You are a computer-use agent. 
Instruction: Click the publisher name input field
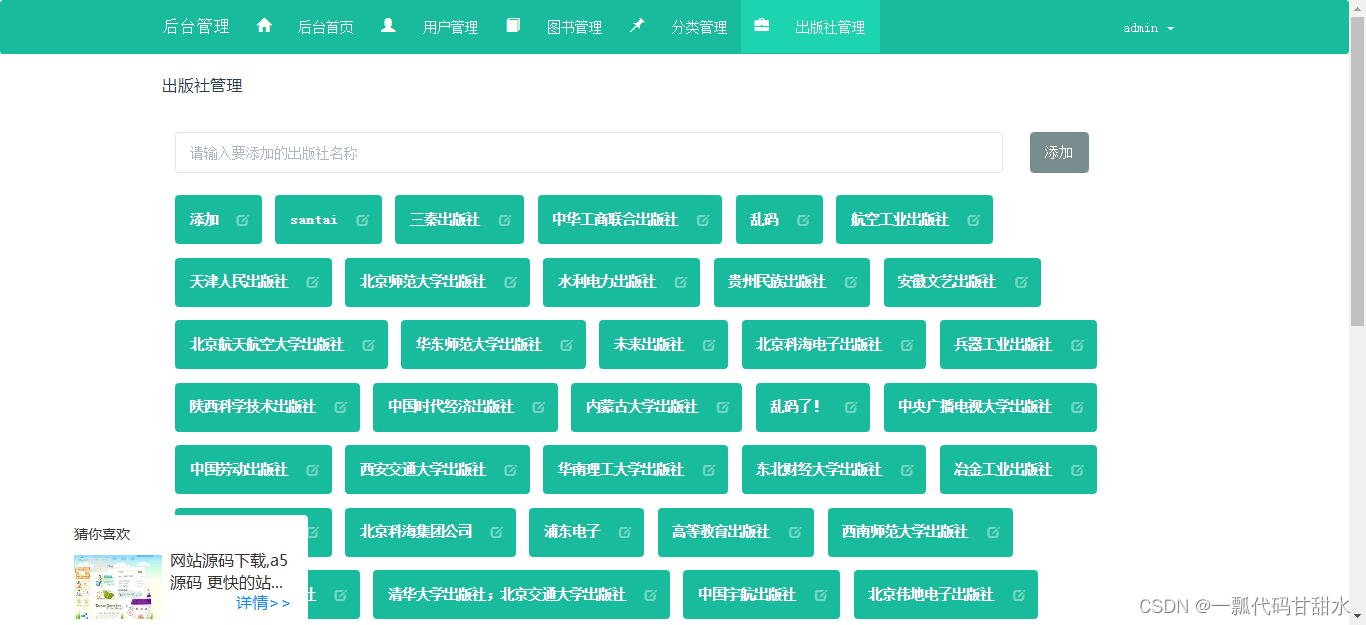pos(588,152)
